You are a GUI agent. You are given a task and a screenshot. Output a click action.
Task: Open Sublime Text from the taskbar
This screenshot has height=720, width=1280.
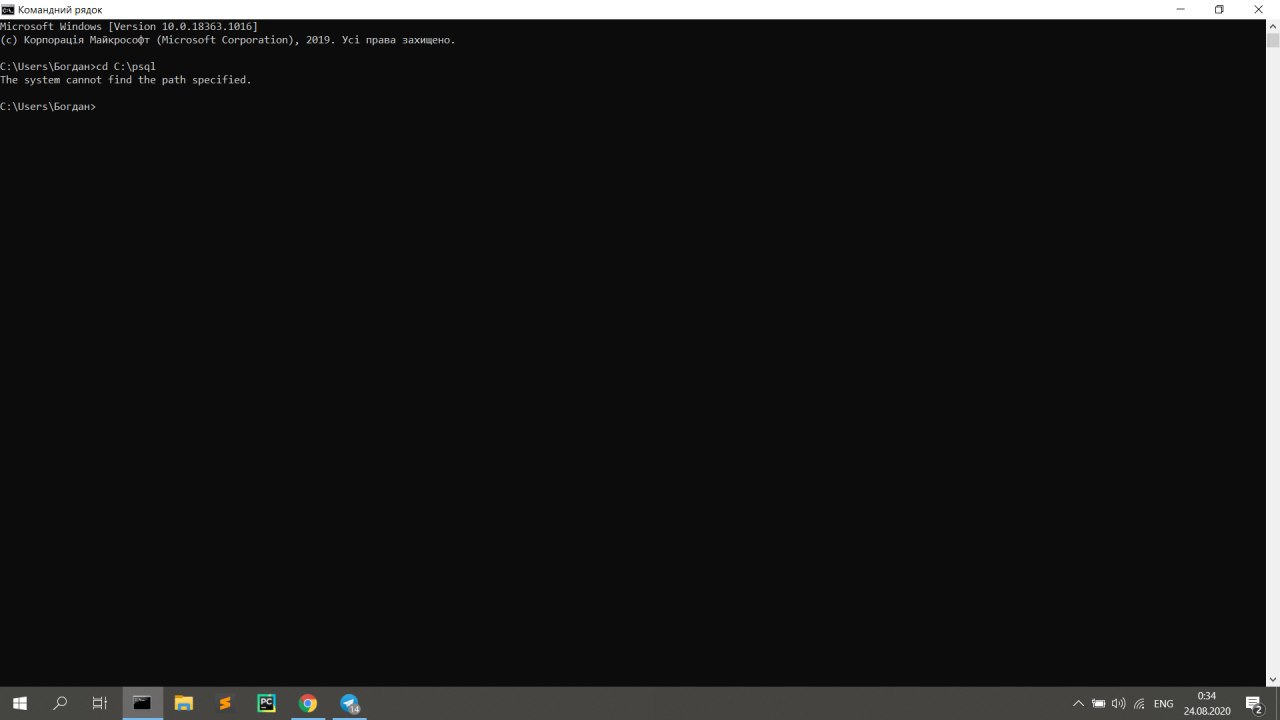tap(225, 703)
